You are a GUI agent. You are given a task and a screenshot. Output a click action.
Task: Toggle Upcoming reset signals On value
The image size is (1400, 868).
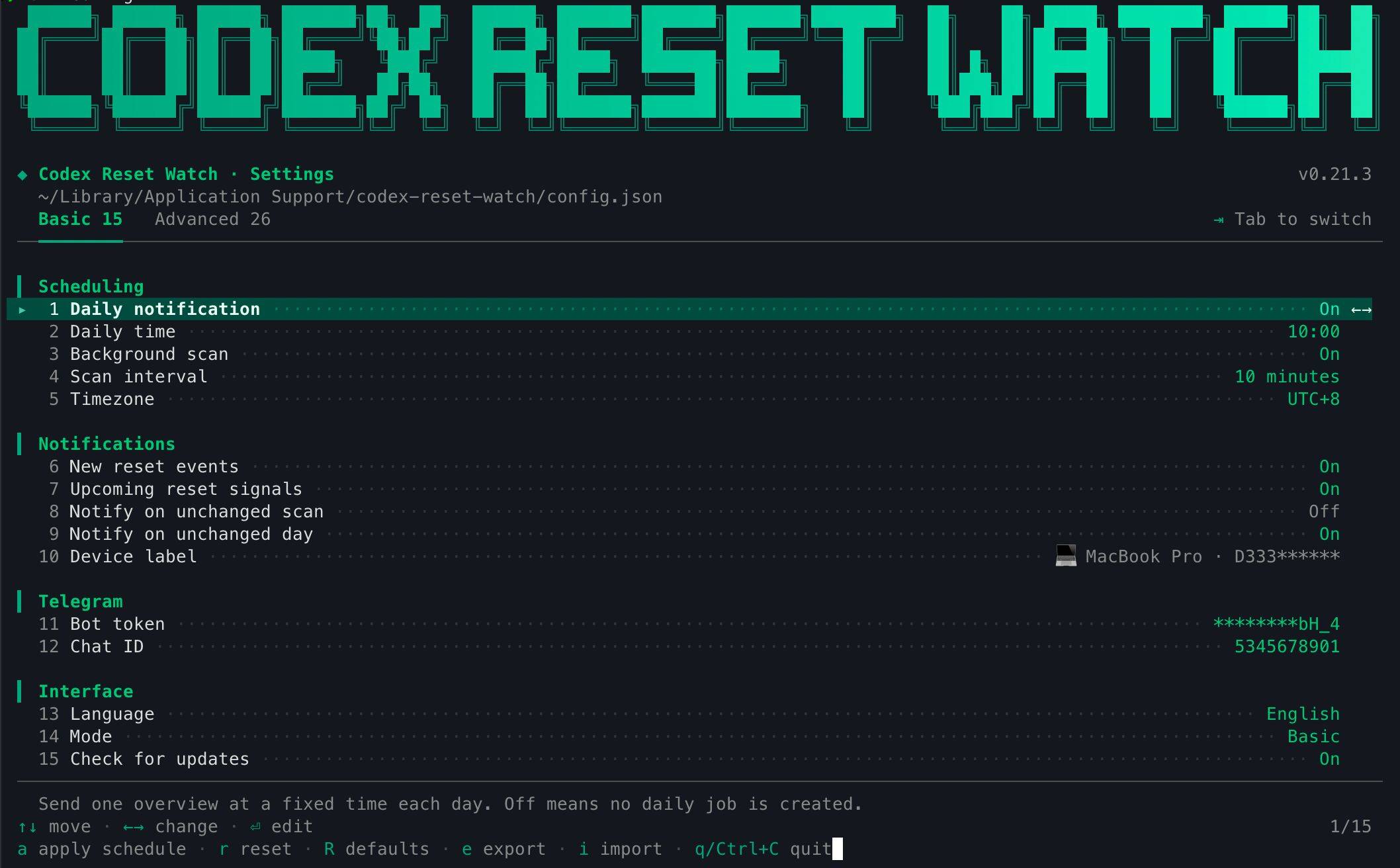coord(1329,490)
